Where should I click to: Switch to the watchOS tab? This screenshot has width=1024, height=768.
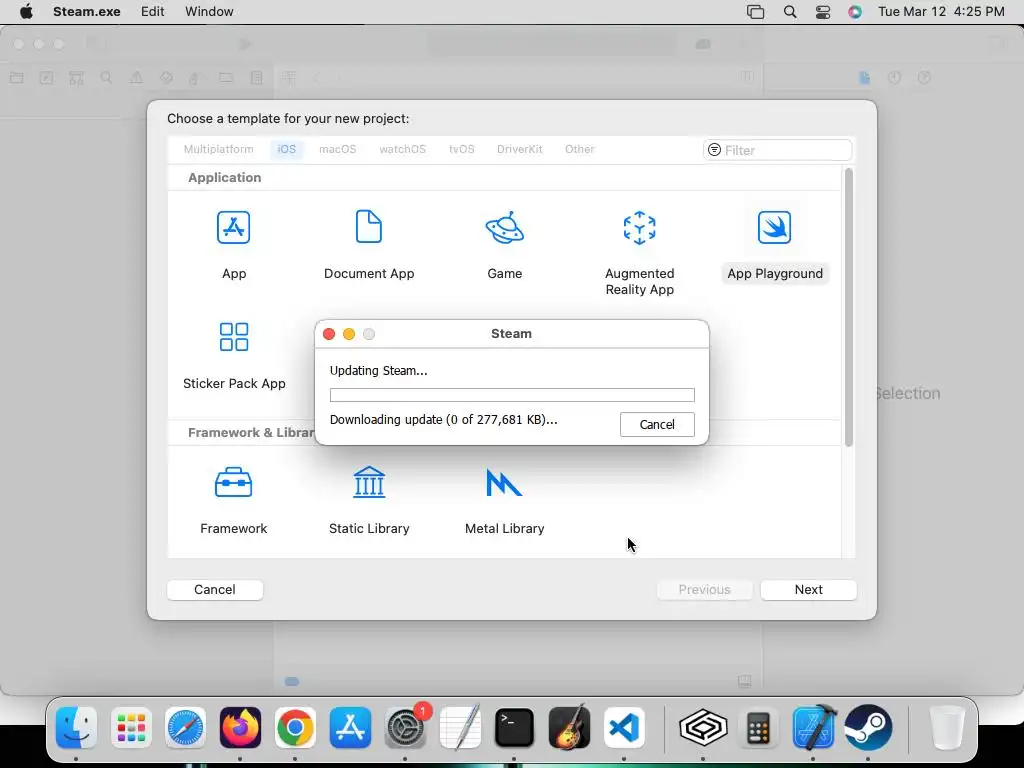[402, 149]
